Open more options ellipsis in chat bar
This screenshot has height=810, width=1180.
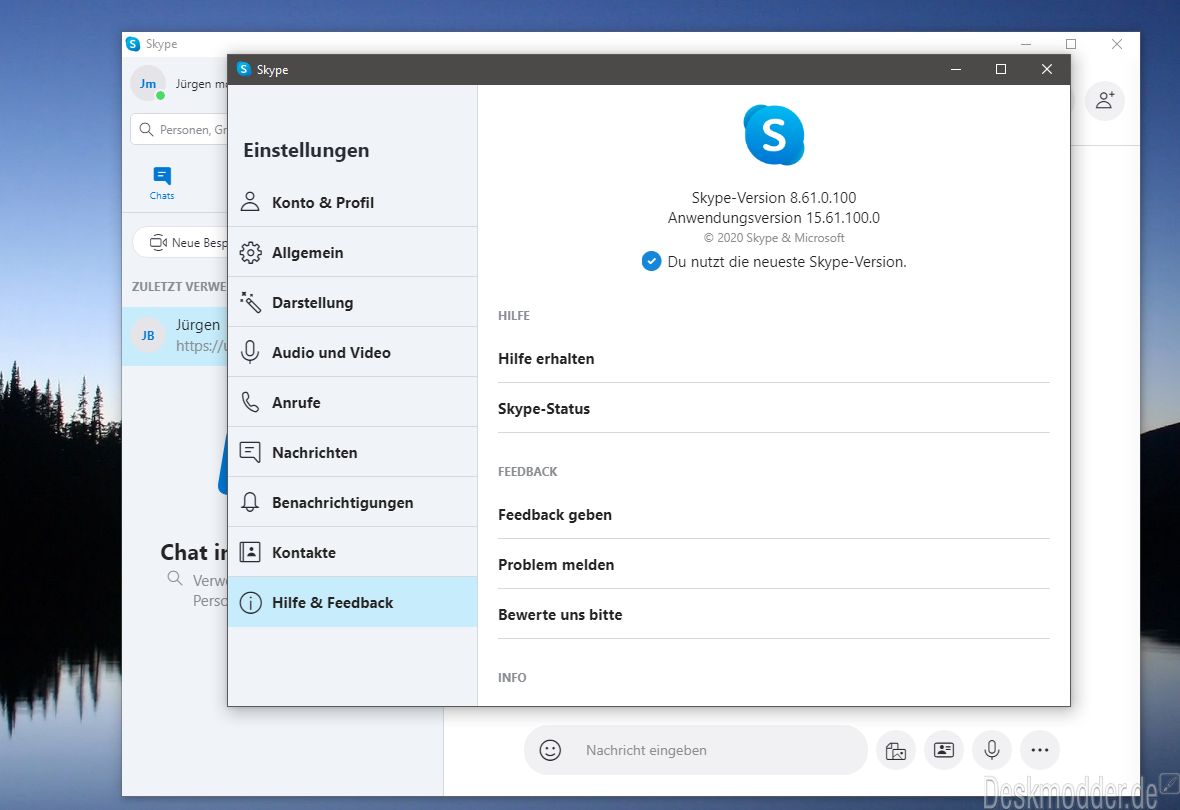tap(1040, 750)
